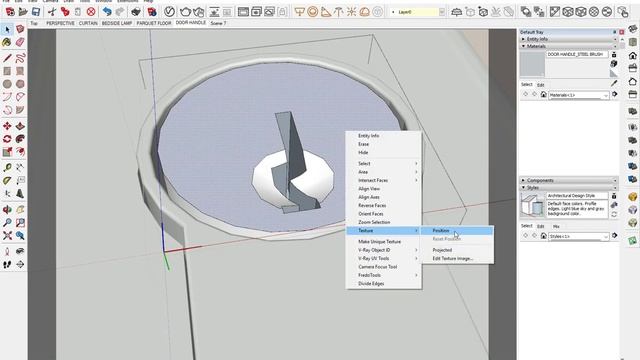Click the Styles home icon

(543, 236)
